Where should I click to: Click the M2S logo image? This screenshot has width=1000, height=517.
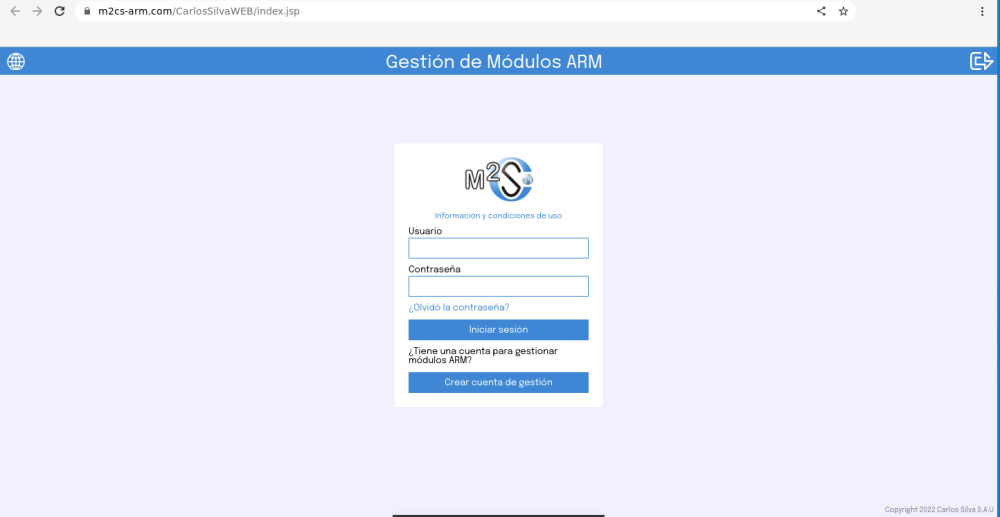499,180
